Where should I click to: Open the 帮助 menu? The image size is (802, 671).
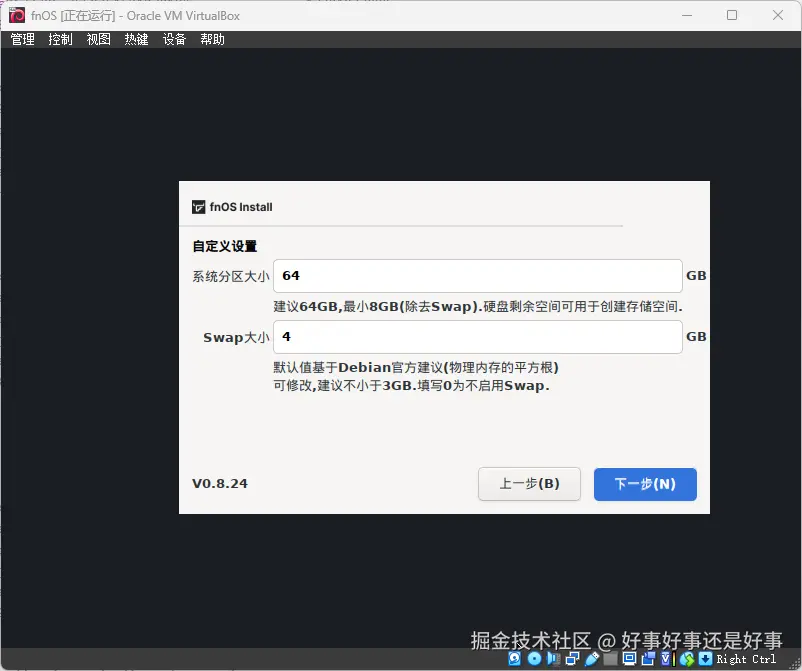[x=212, y=39]
